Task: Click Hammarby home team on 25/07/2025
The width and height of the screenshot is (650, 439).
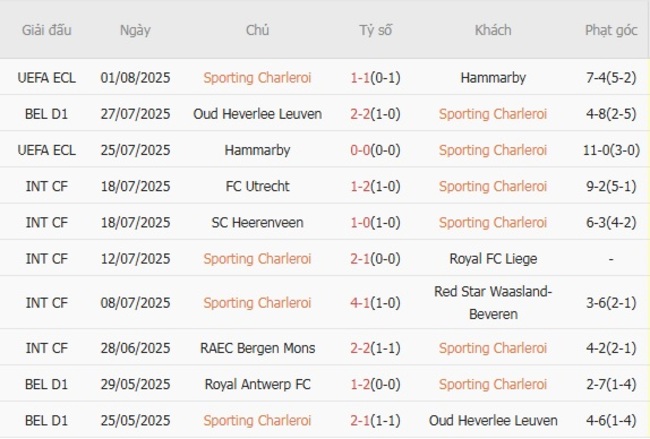Action: (x=257, y=150)
